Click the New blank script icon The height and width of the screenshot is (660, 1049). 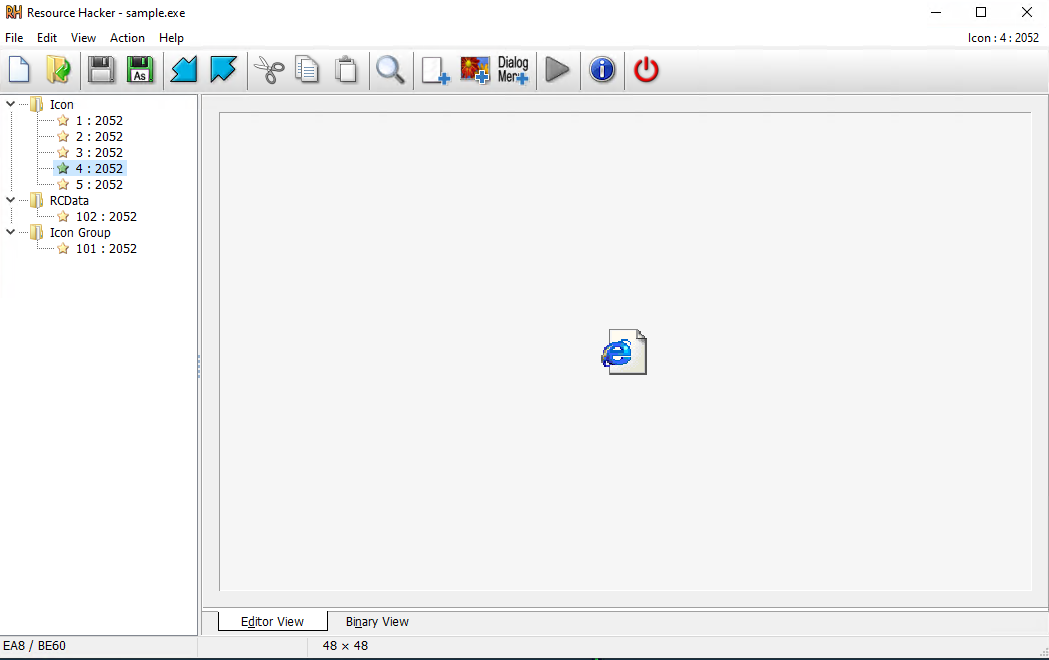click(x=19, y=70)
